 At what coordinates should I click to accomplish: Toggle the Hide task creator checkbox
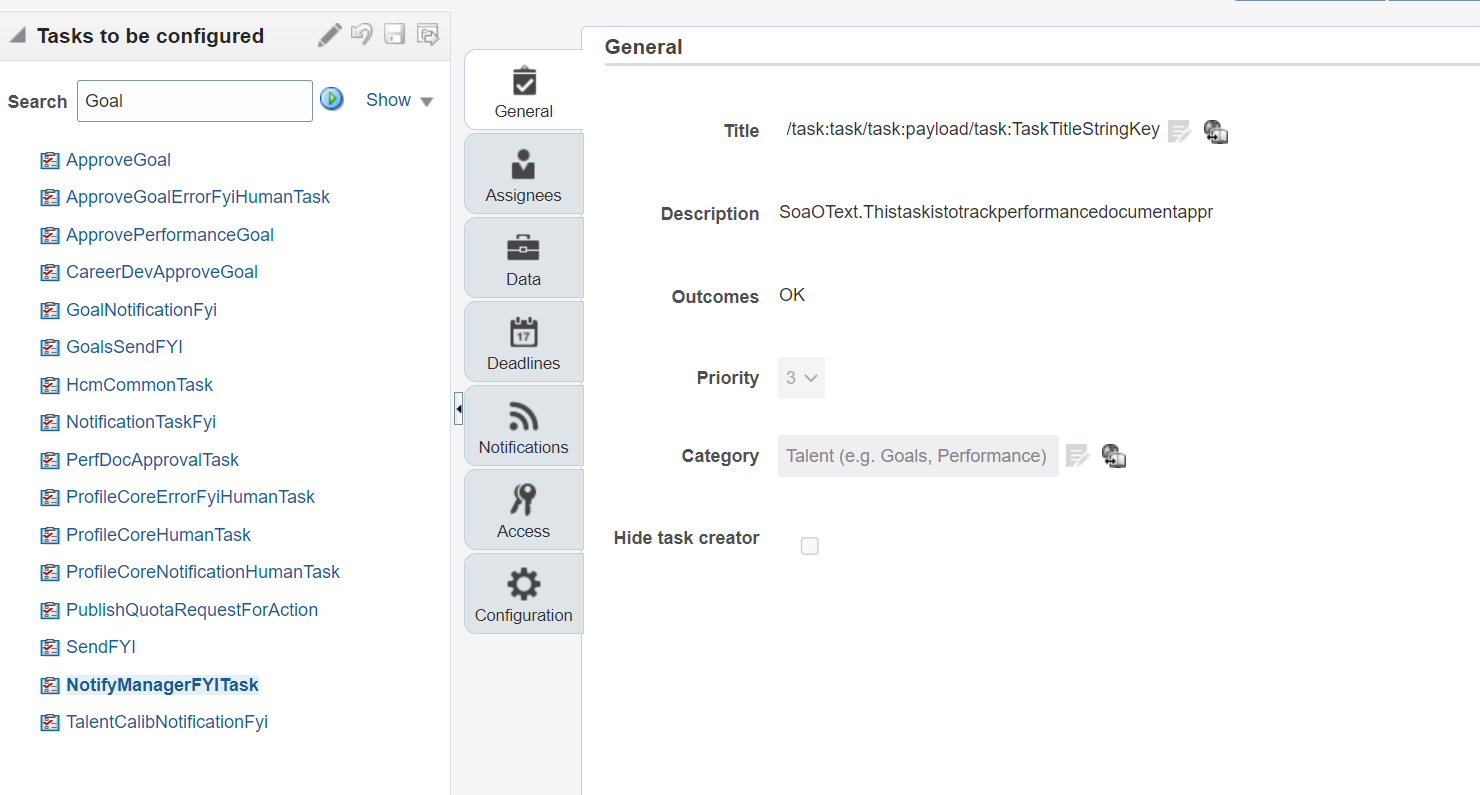click(x=809, y=546)
